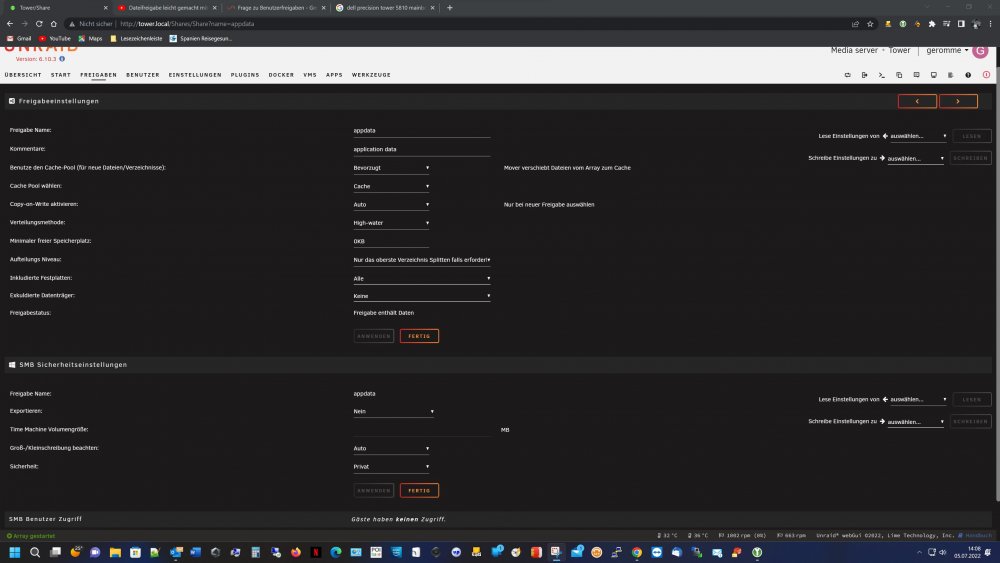This screenshot has width=1000, height=563.
Task: Bookmark page with the star icon
Action: [x=870, y=24]
